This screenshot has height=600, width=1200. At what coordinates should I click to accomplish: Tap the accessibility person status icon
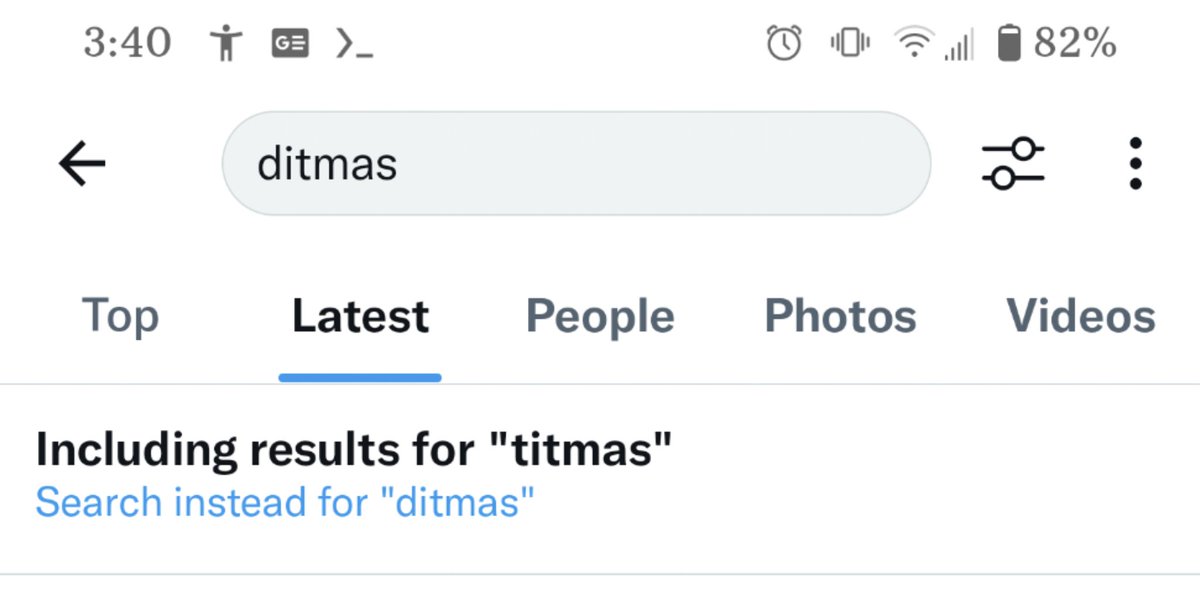pos(227,43)
